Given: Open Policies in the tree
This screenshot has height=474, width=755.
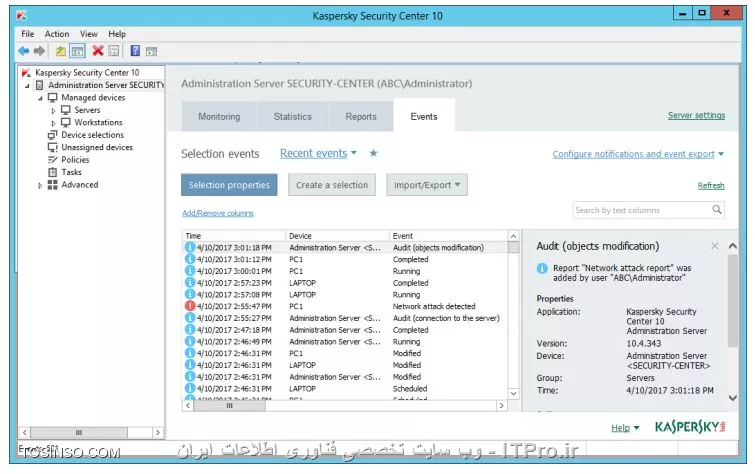Looking at the screenshot, I should 75,160.
